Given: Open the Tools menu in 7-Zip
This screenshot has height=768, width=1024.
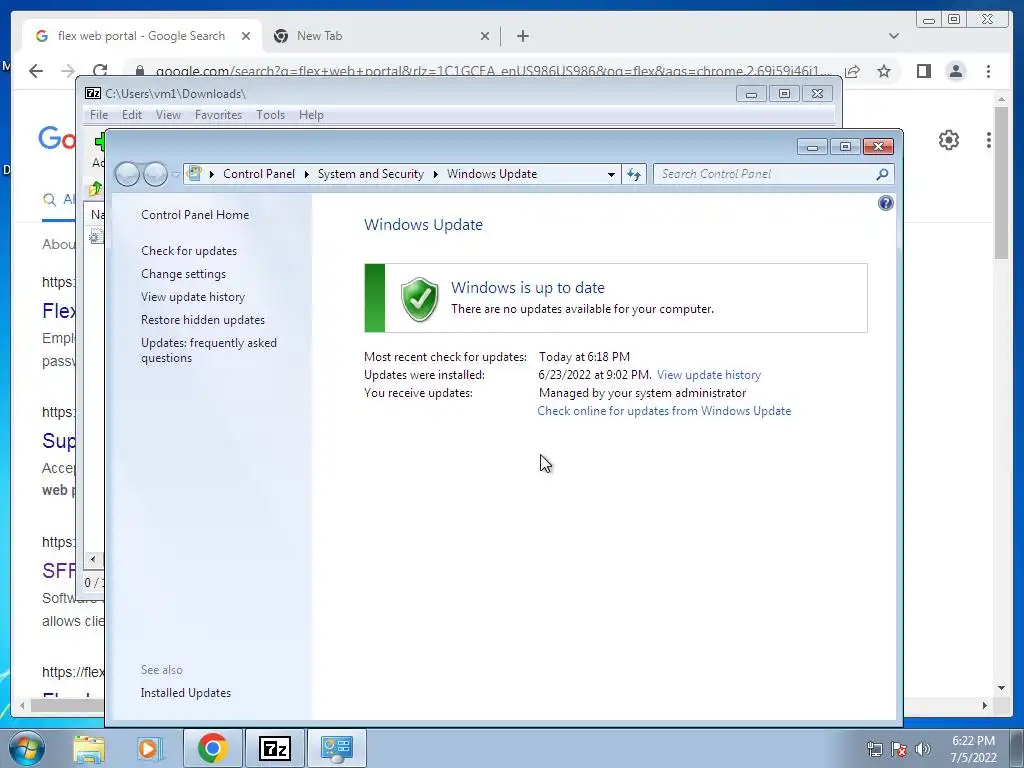Looking at the screenshot, I should [270, 115].
